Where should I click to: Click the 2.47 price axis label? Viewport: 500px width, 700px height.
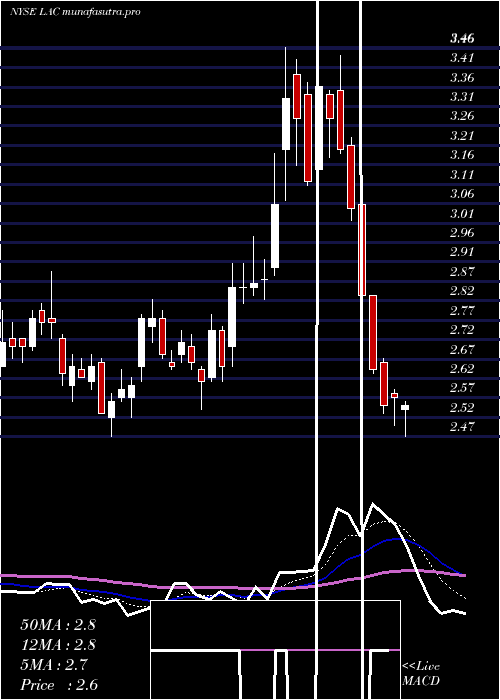(x=462, y=427)
